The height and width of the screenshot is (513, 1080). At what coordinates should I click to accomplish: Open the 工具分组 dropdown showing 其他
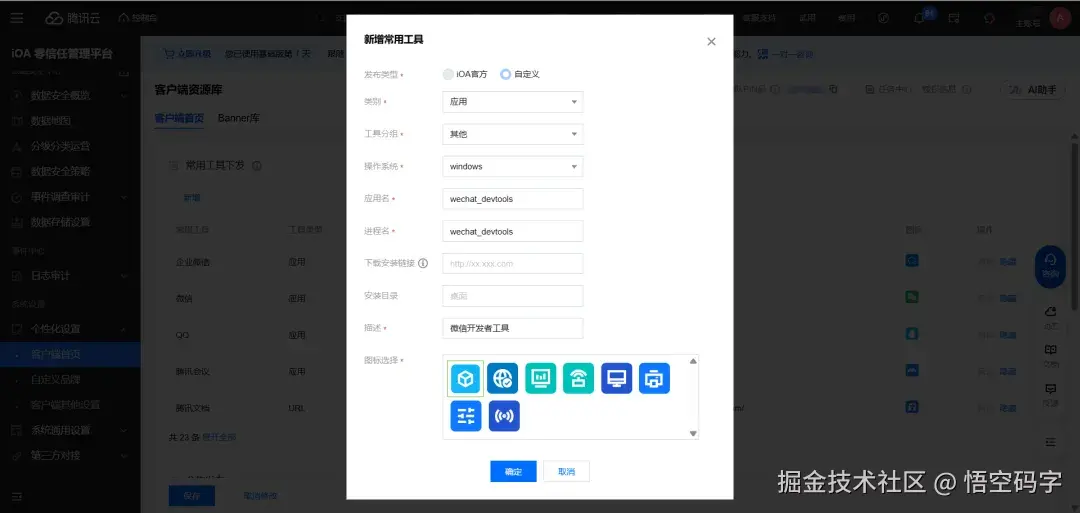click(x=513, y=134)
